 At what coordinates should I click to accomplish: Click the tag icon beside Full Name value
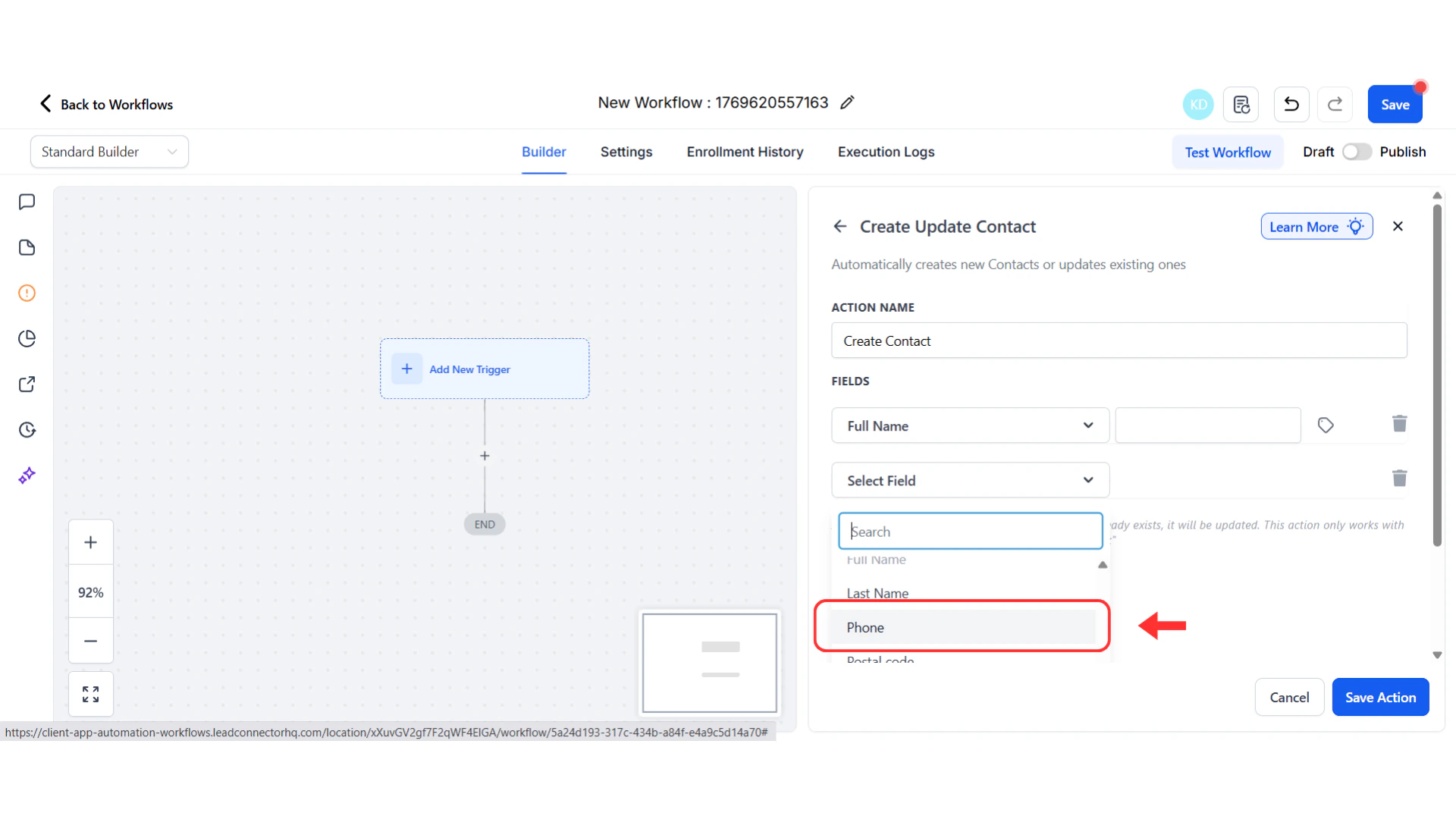coord(1326,425)
